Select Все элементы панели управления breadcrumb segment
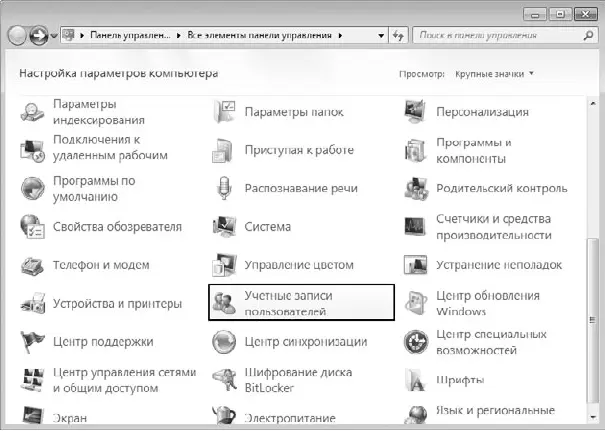The height and width of the screenshot is (431, 605). click(x=260, y=35)
